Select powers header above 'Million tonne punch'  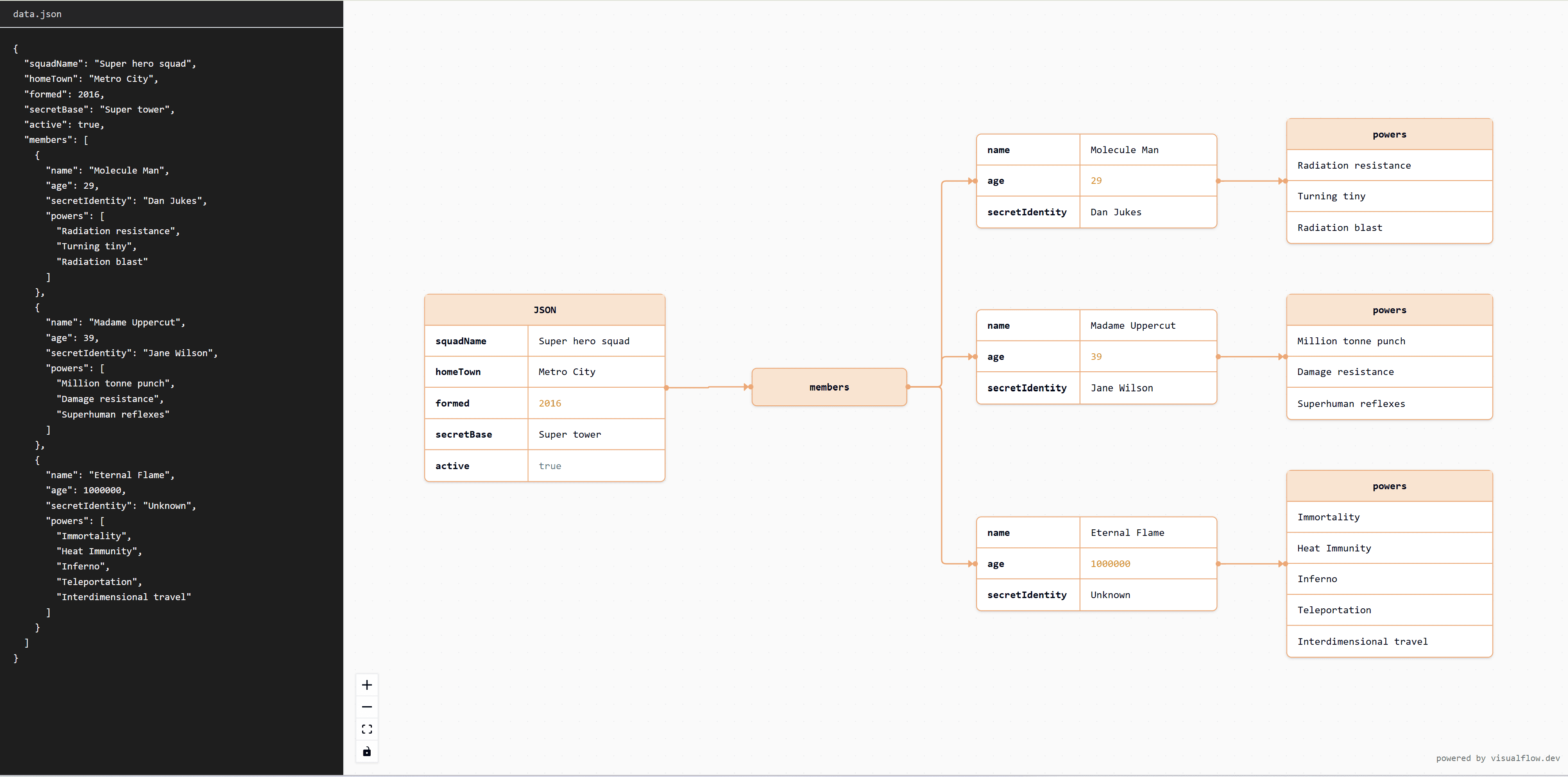point(1389,310)
